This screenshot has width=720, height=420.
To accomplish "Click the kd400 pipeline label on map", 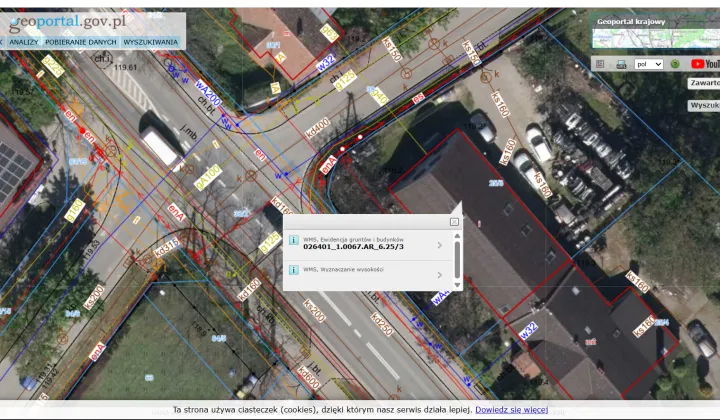I will click(317, 128).
